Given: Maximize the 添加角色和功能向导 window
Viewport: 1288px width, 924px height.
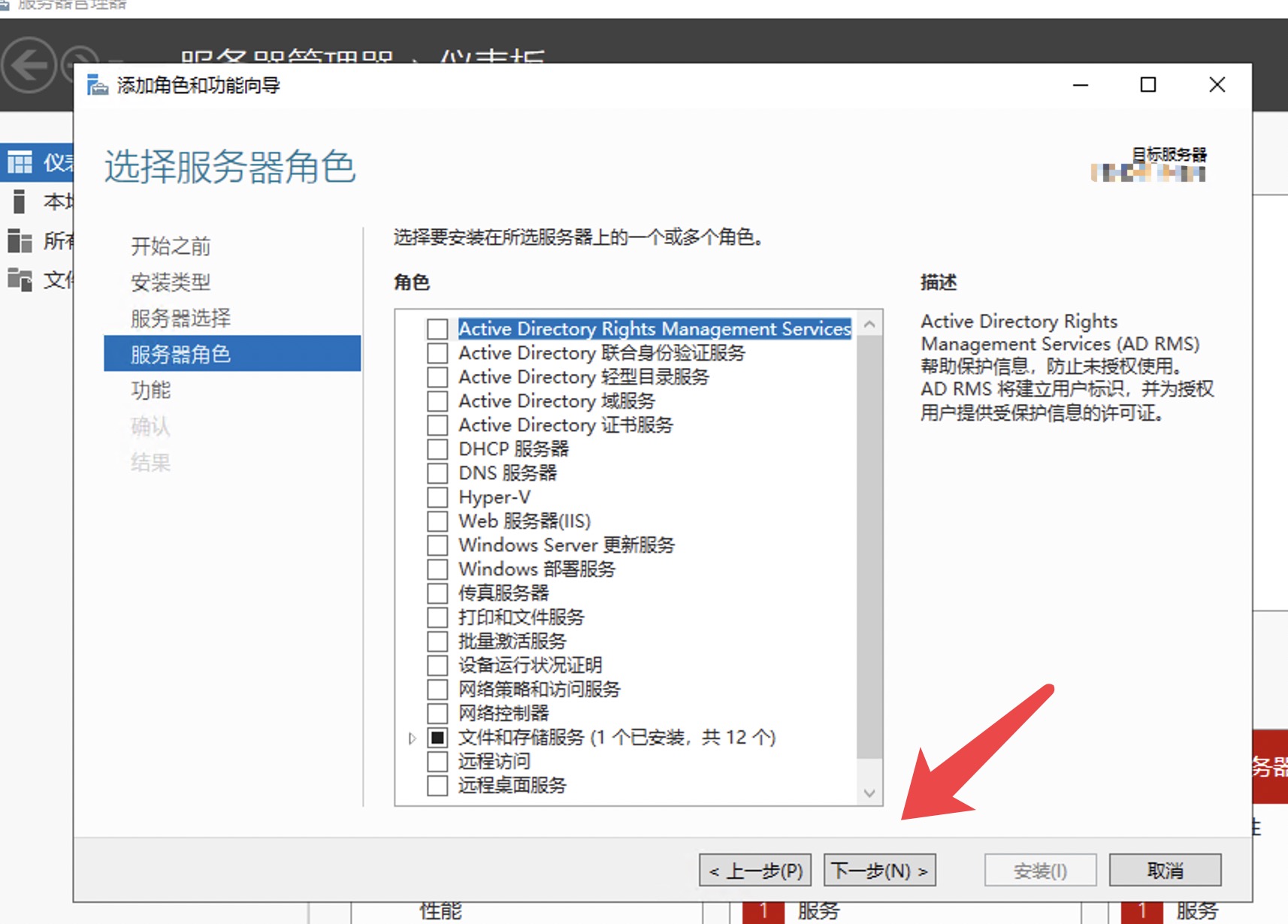Looking at the screenshot, I should [x=1148, y=85].
